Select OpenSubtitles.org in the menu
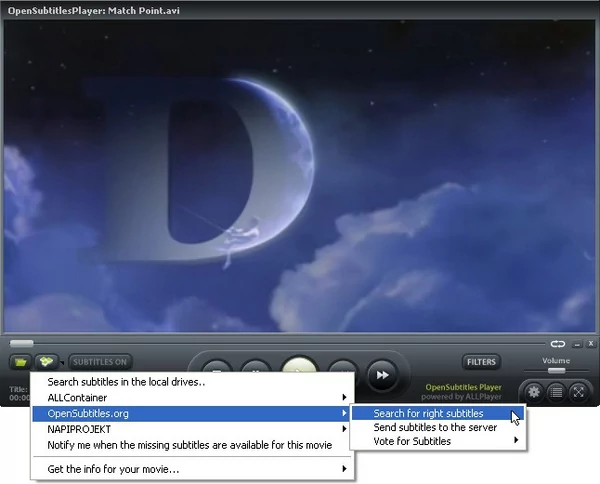Screen dimensions: 600x484 pyautogui.click(x=191, y=413)
